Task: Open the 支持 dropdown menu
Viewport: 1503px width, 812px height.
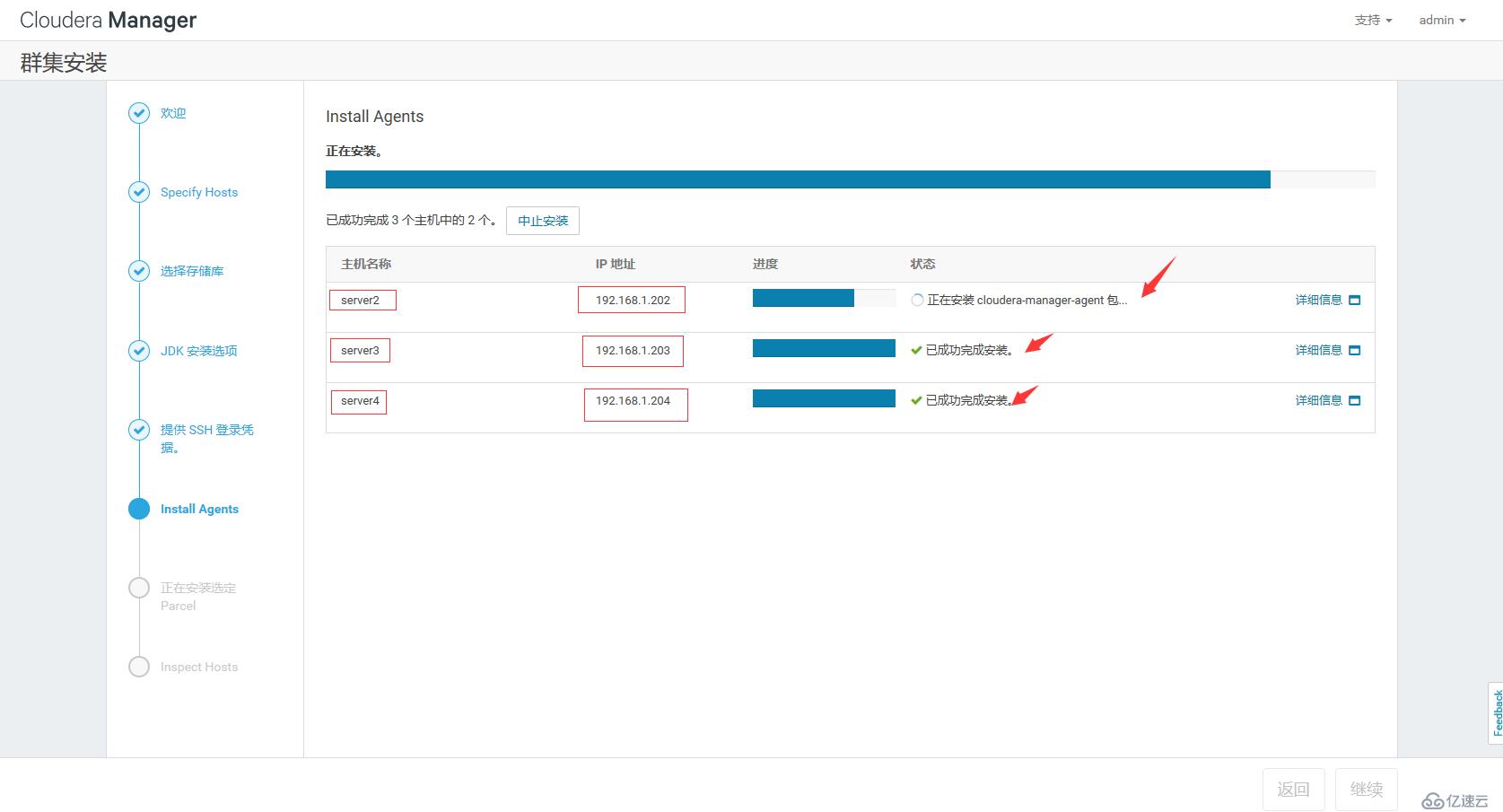Action: [x=1373, y=20]
